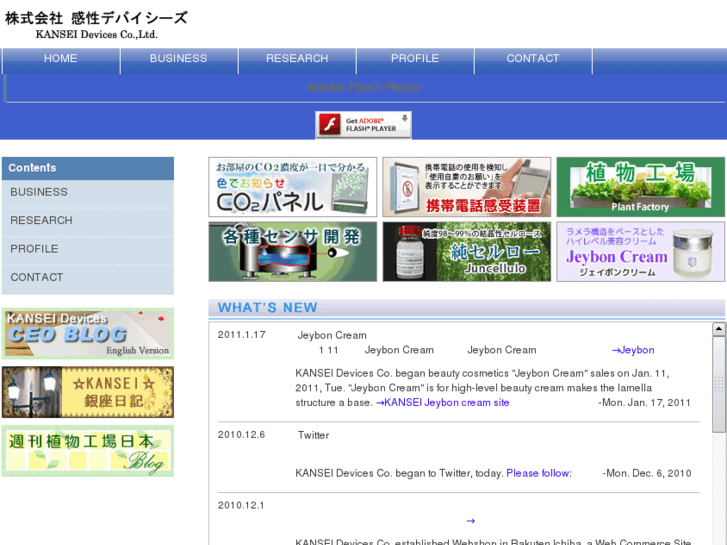Open the CO2 panel product banner
Image resolution: width=727 pixels, height=545 pixels.
click(293, 187)
